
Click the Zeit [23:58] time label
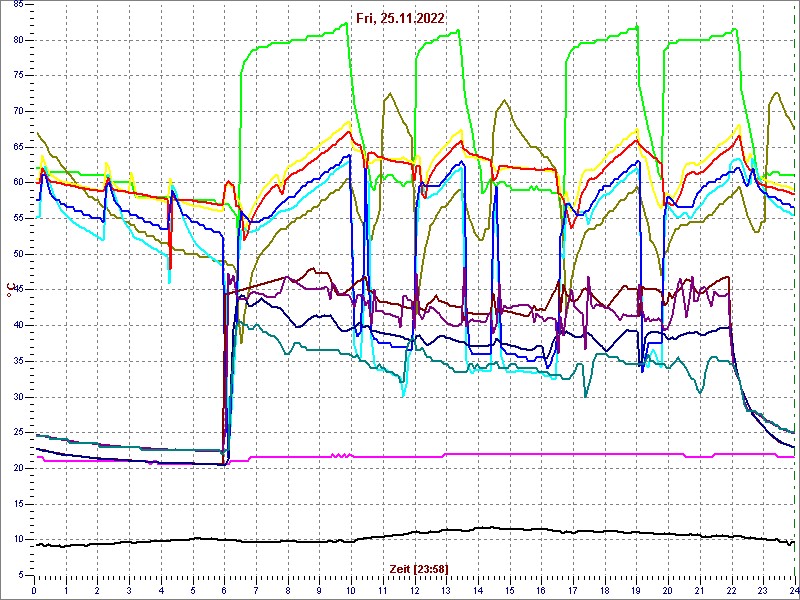[419, 569]
